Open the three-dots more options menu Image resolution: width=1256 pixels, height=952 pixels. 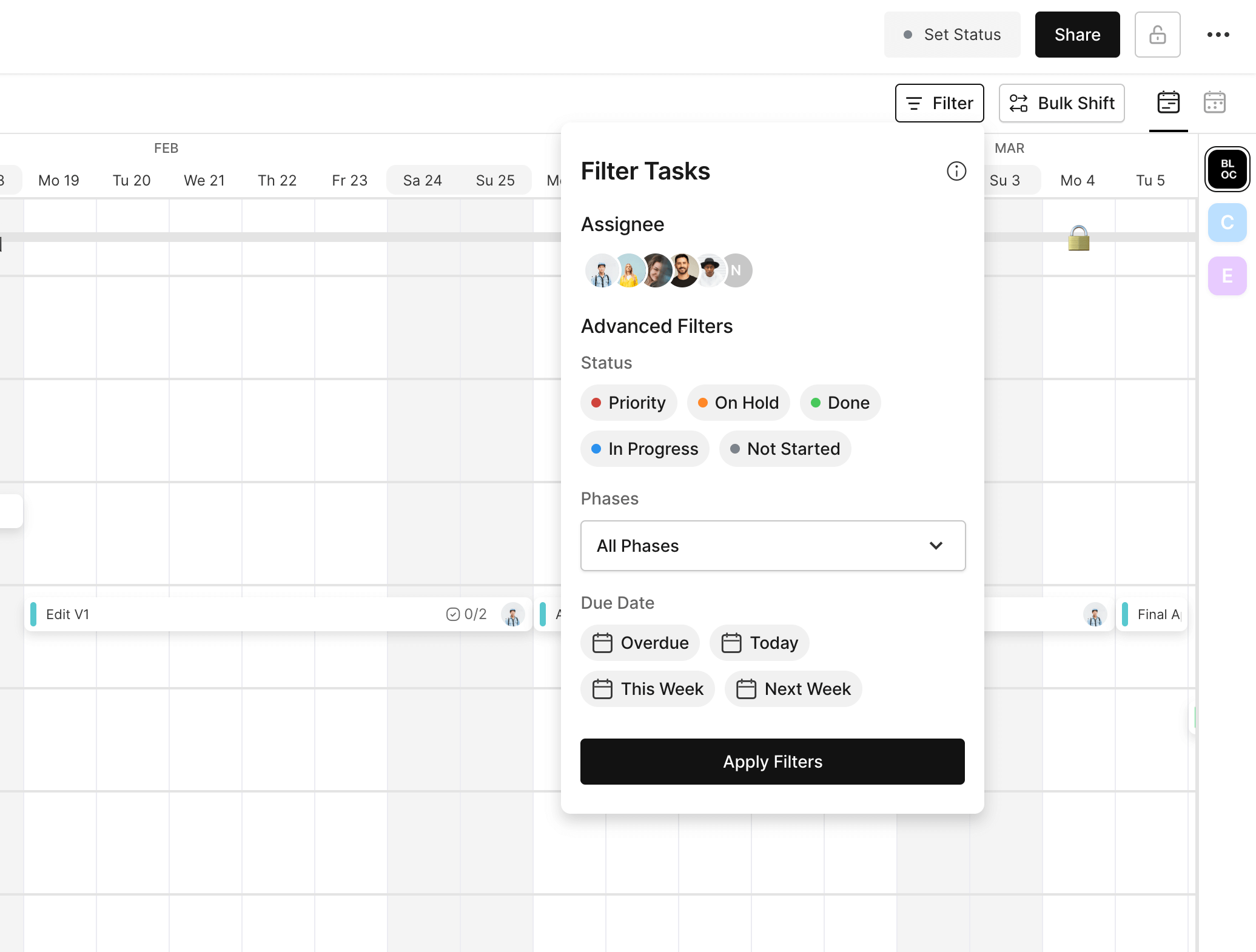tap(1218, 35)
